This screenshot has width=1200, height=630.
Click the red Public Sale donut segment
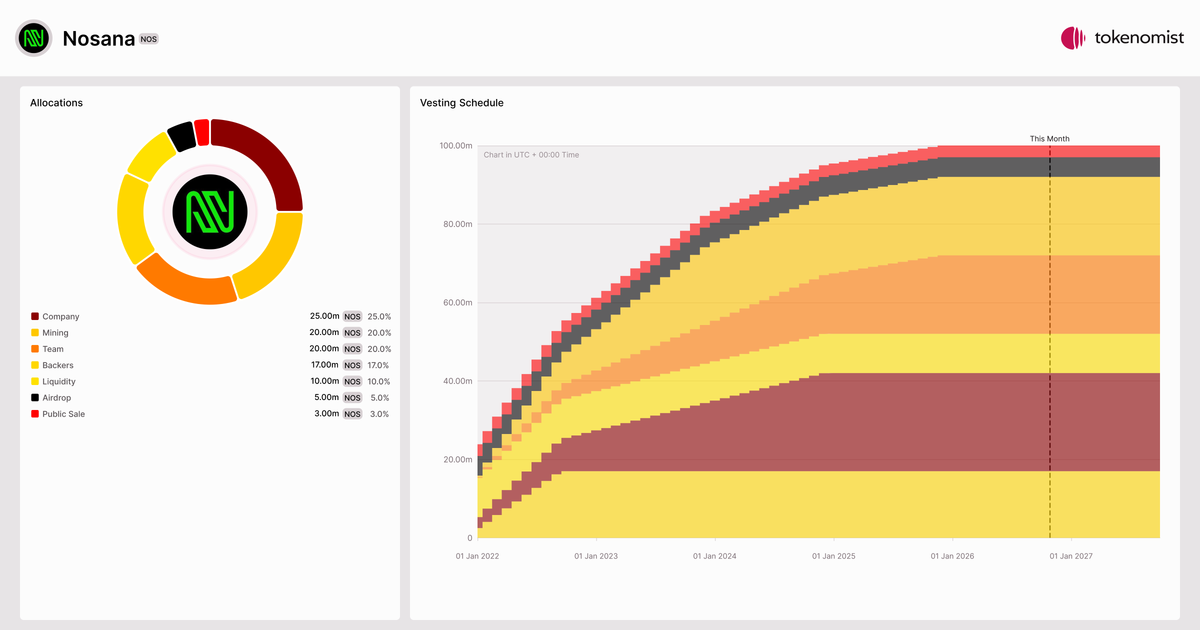click(x=202, y=131)
